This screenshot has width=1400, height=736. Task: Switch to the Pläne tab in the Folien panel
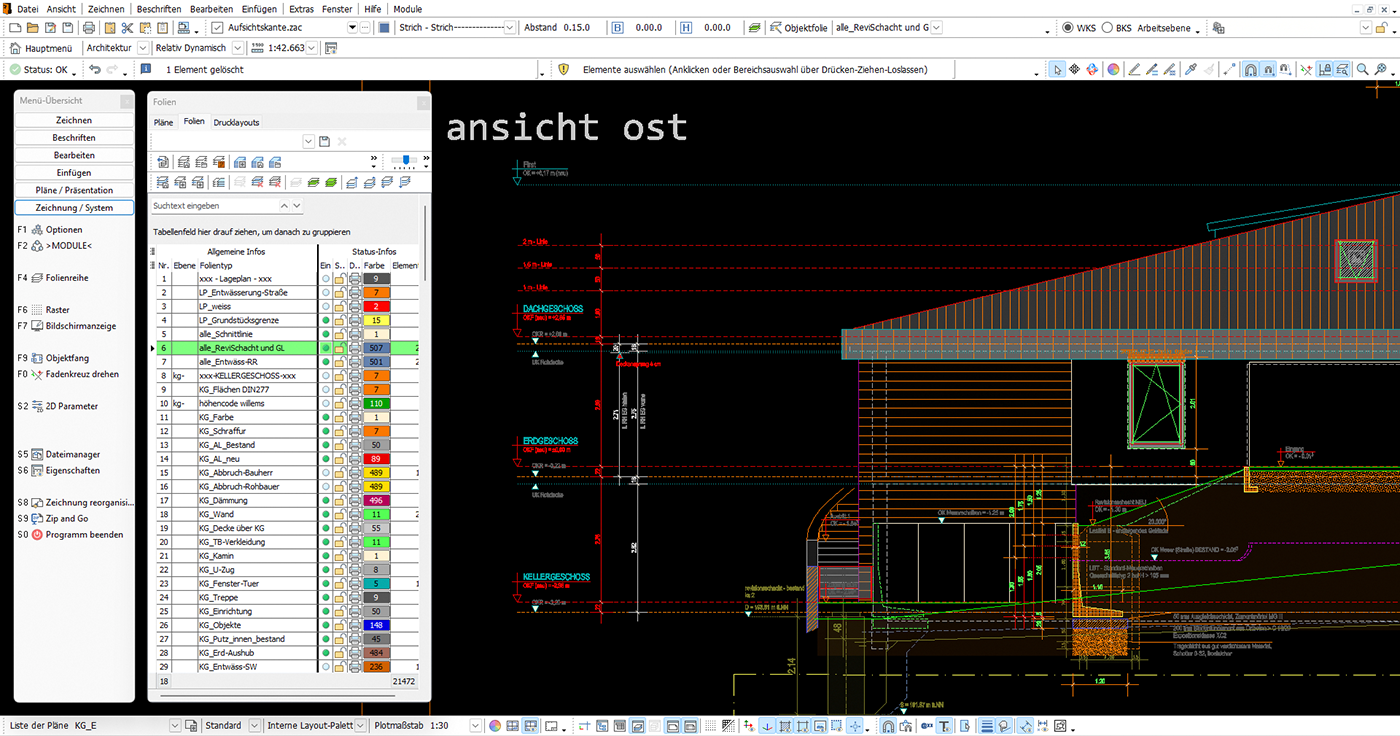pyautogui.click(x=162, y=122)
